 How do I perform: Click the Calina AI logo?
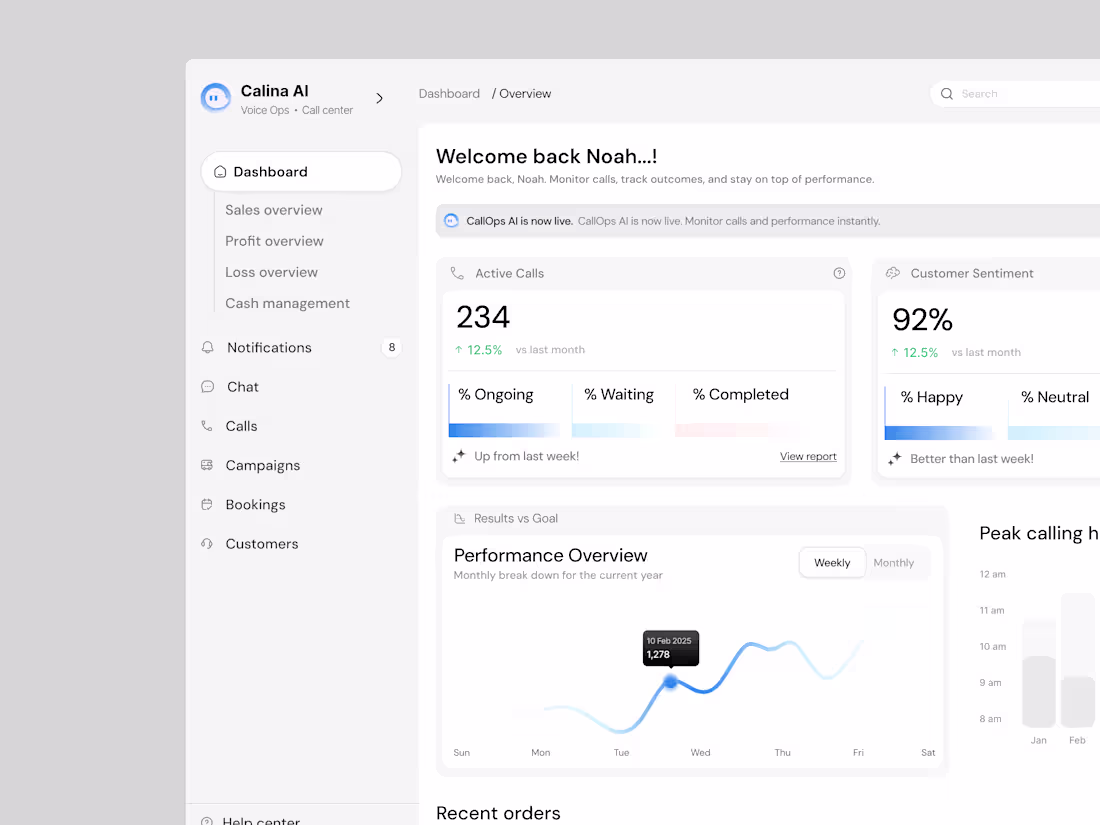[x=216, y=97]
